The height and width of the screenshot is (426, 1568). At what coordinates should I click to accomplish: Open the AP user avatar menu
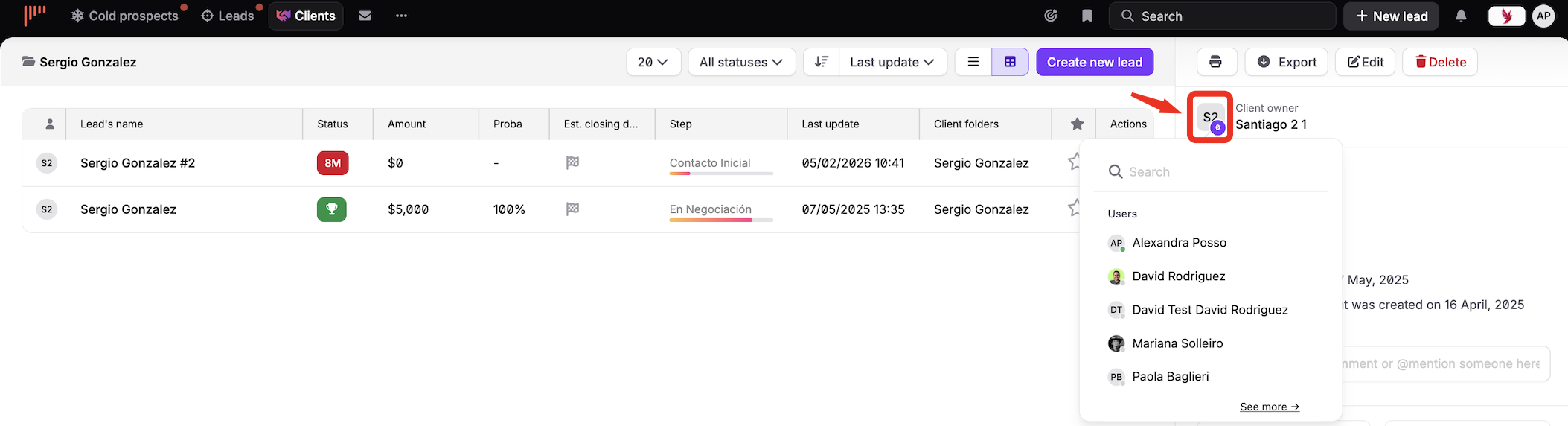[1543, 16]
